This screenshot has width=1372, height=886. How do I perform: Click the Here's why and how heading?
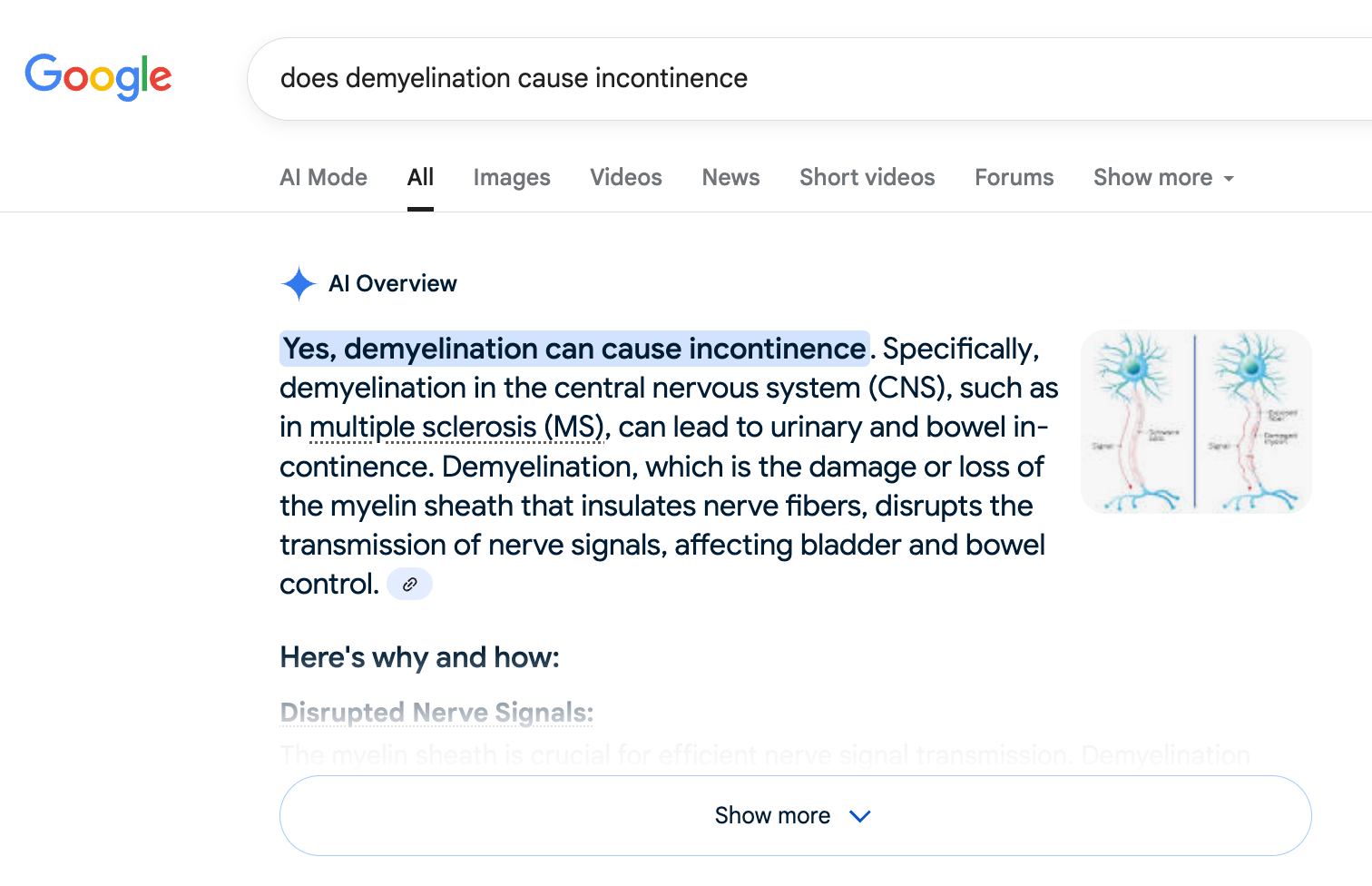point(419,657)
